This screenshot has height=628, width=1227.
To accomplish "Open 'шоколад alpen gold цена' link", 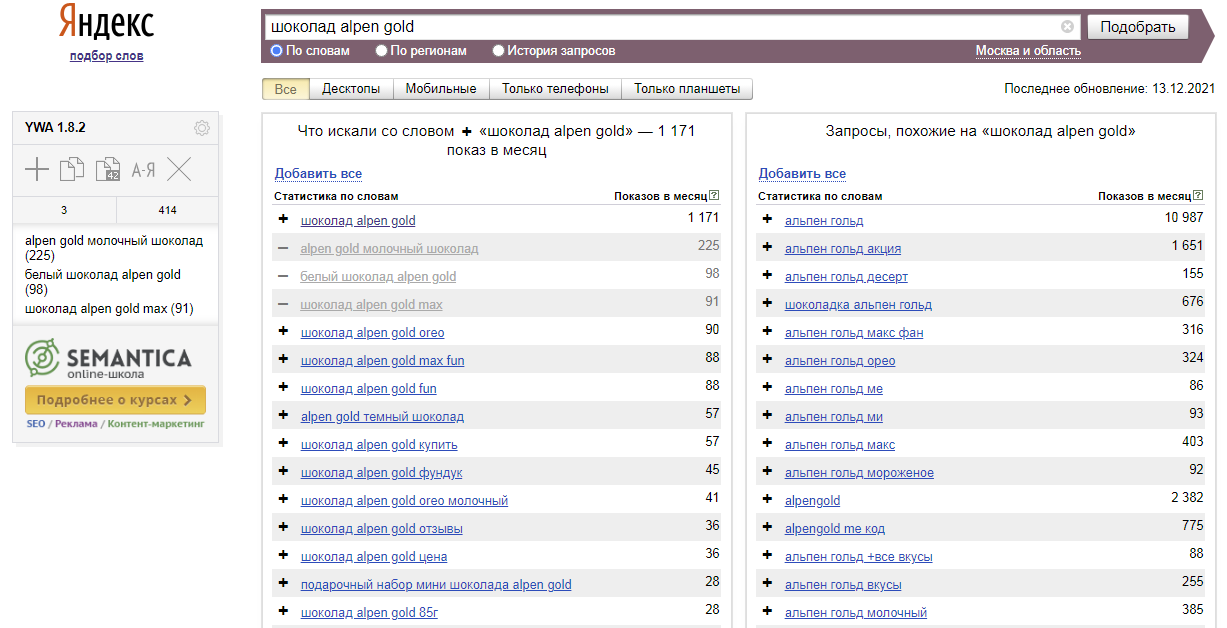I will click(x=374, y=557).
